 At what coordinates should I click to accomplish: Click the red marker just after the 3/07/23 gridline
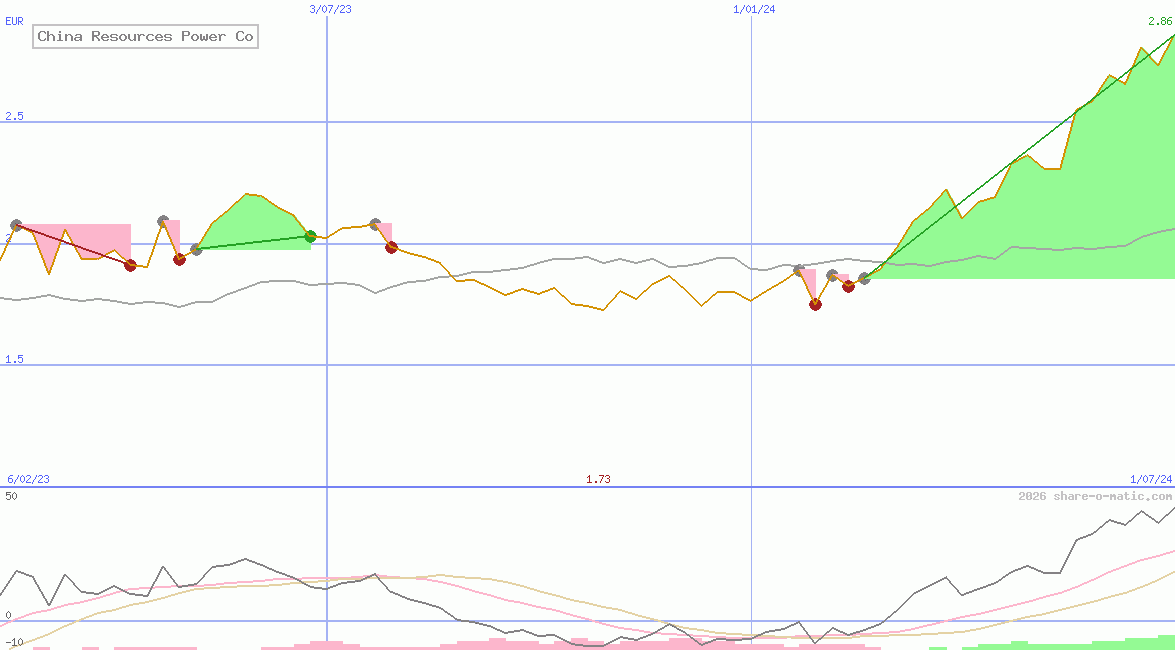(390, 247)
